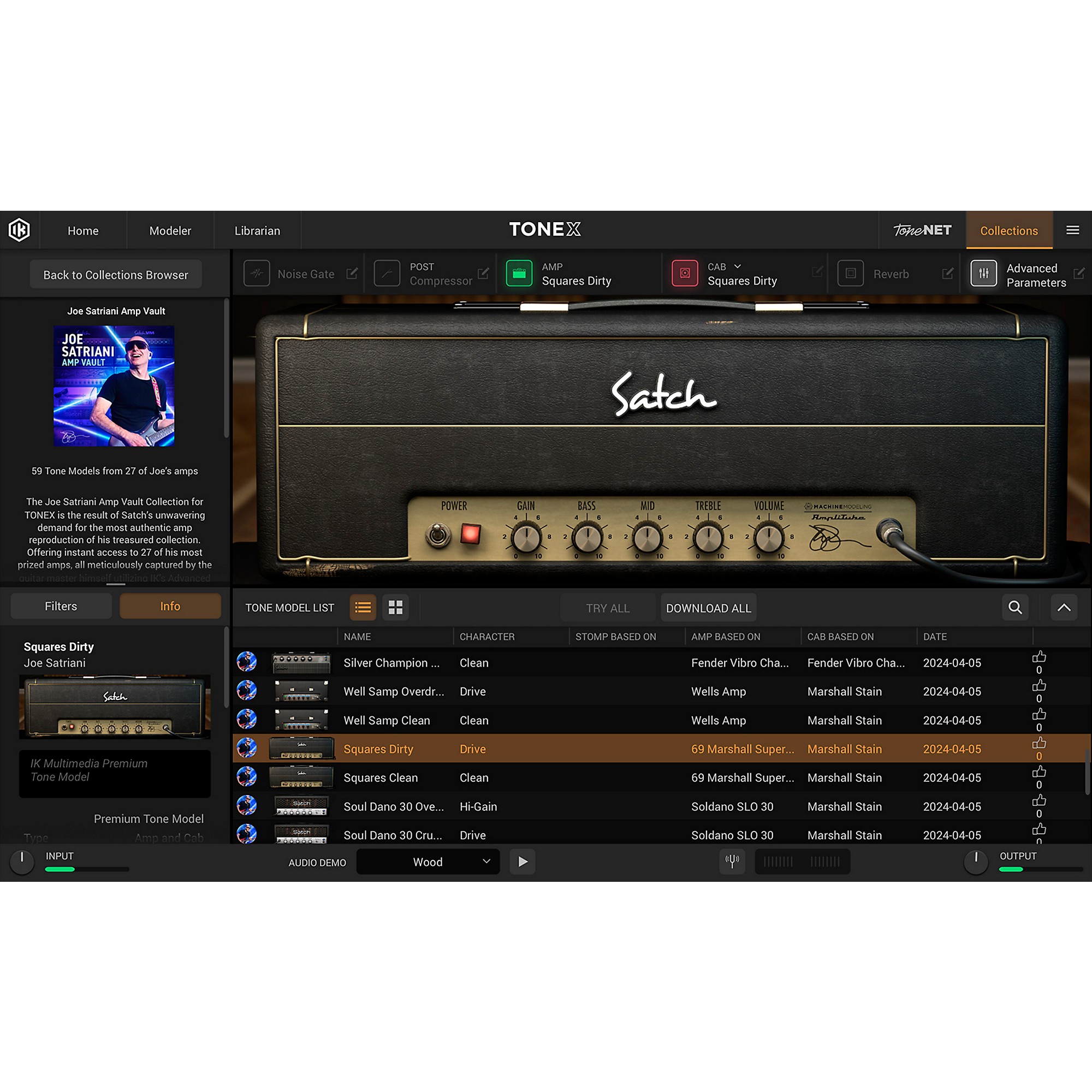Switch to list view icon
The image size is (1092, 1092).
(x=363, y=608)
